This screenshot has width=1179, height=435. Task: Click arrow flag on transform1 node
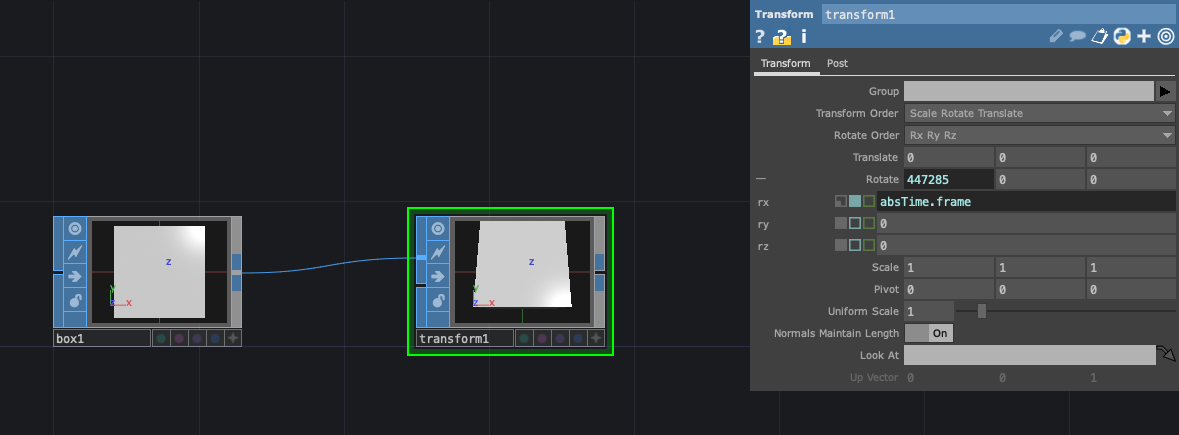tap(438, 276)
